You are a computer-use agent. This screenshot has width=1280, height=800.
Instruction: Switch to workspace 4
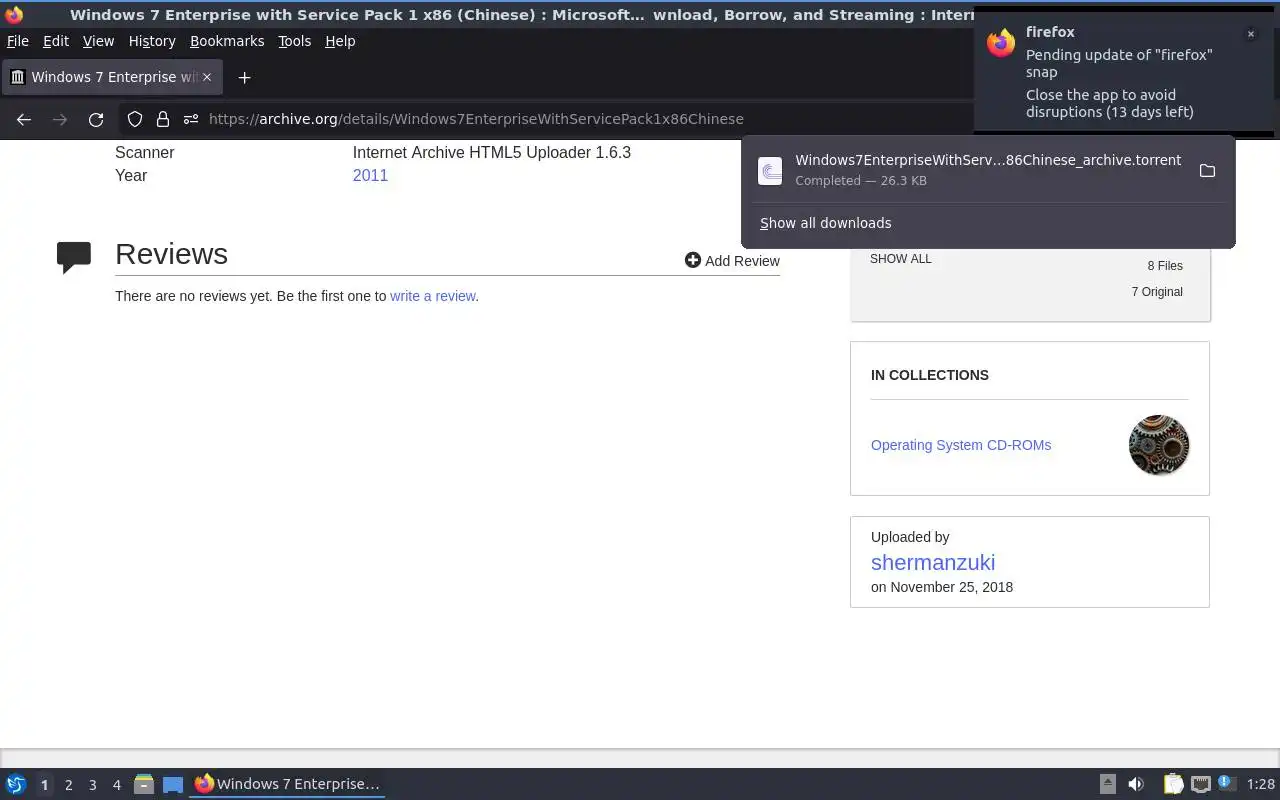click(116, 785)
